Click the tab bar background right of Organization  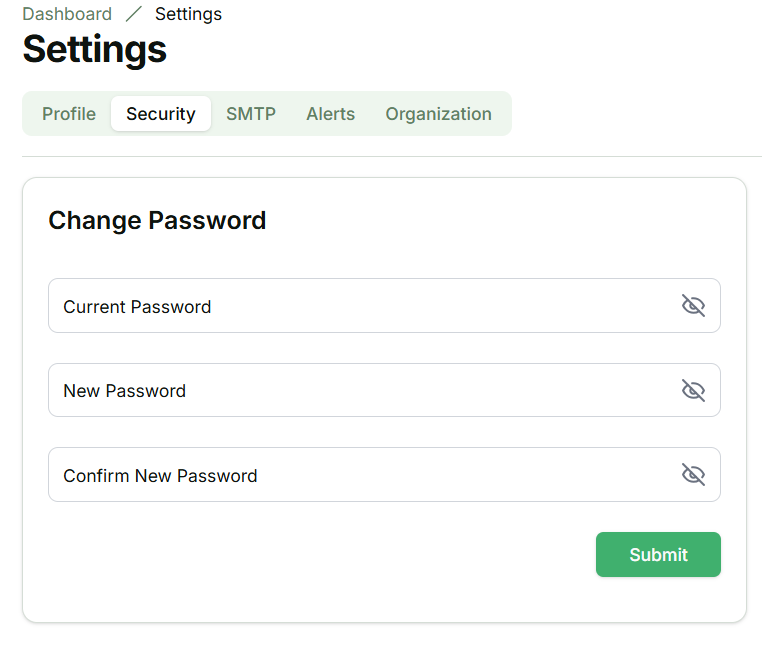tap(503, 114)
